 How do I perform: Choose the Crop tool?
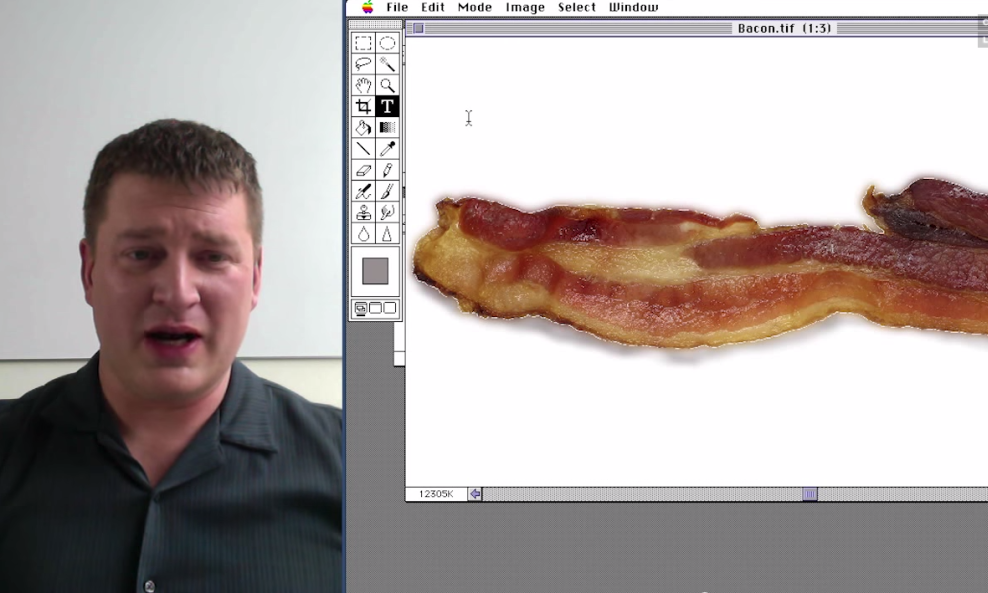(363, 106)
